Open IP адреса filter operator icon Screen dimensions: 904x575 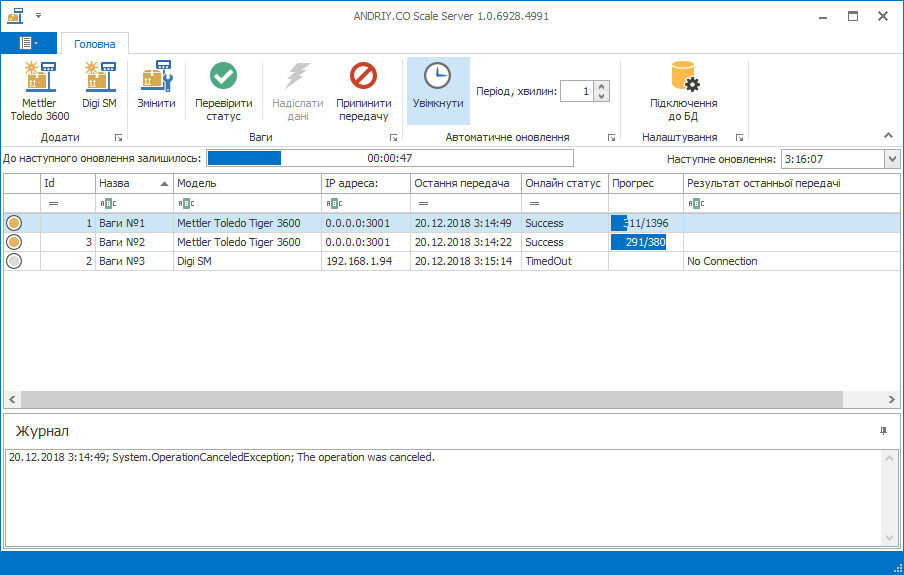click(x=334, y=204)
